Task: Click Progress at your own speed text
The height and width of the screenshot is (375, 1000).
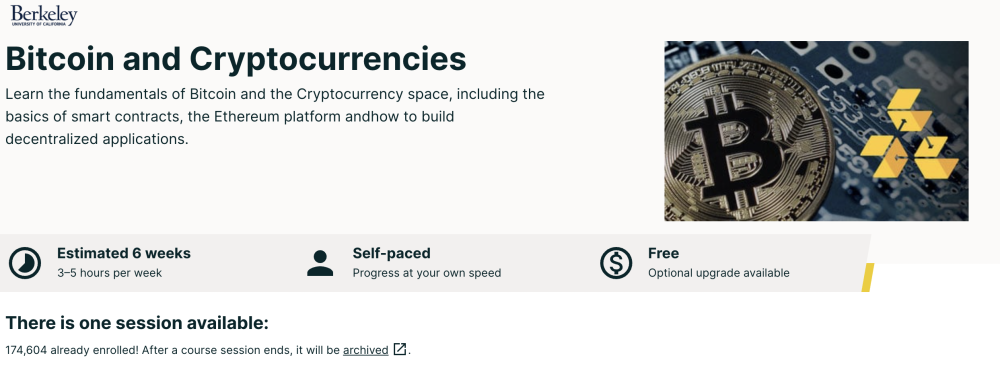Action: tap(427, 273)
